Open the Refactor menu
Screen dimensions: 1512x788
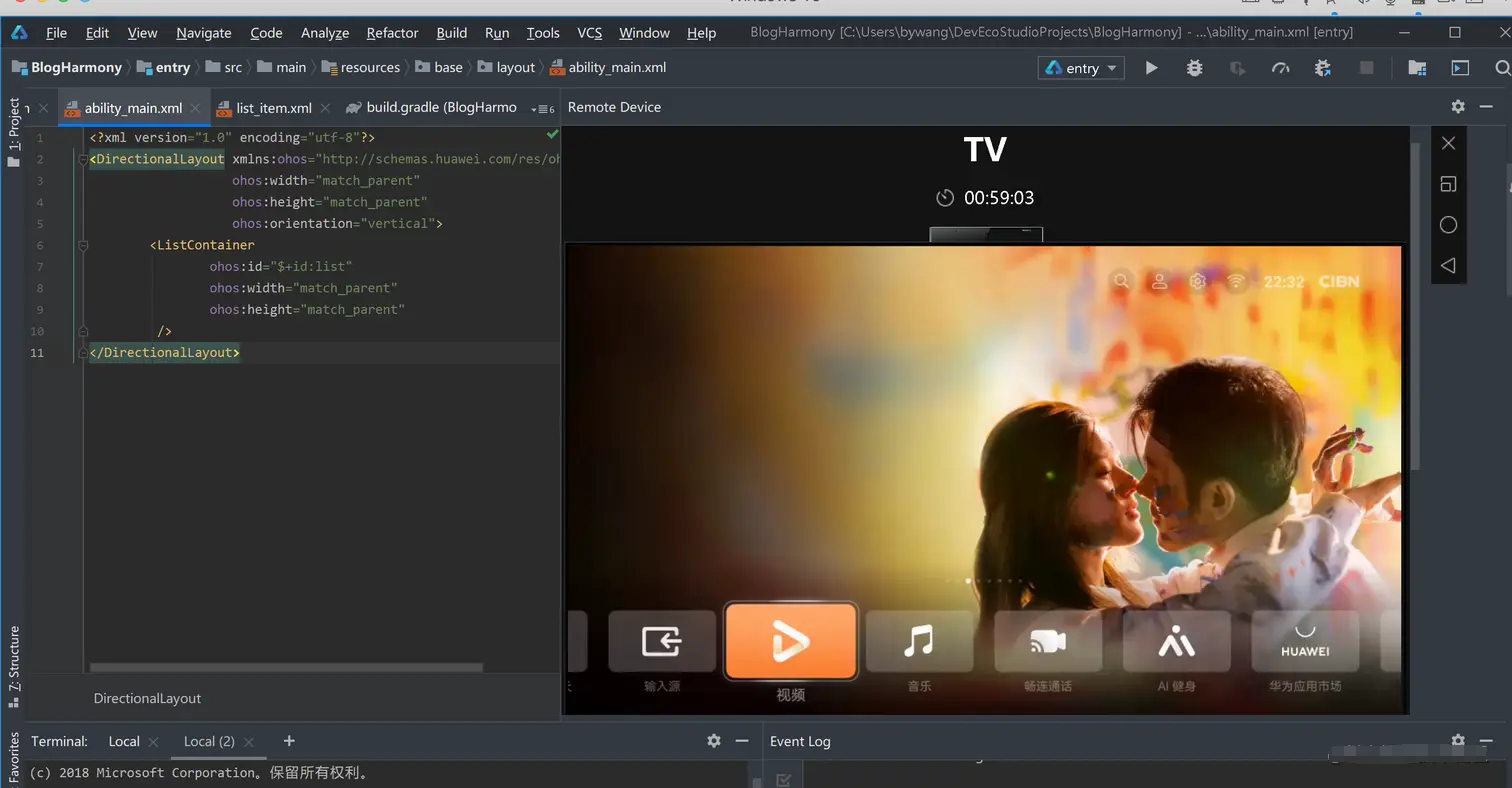pos(392,33)
